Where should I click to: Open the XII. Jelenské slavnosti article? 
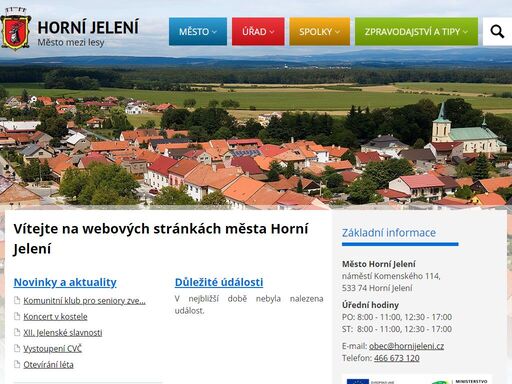click(63, 332)
